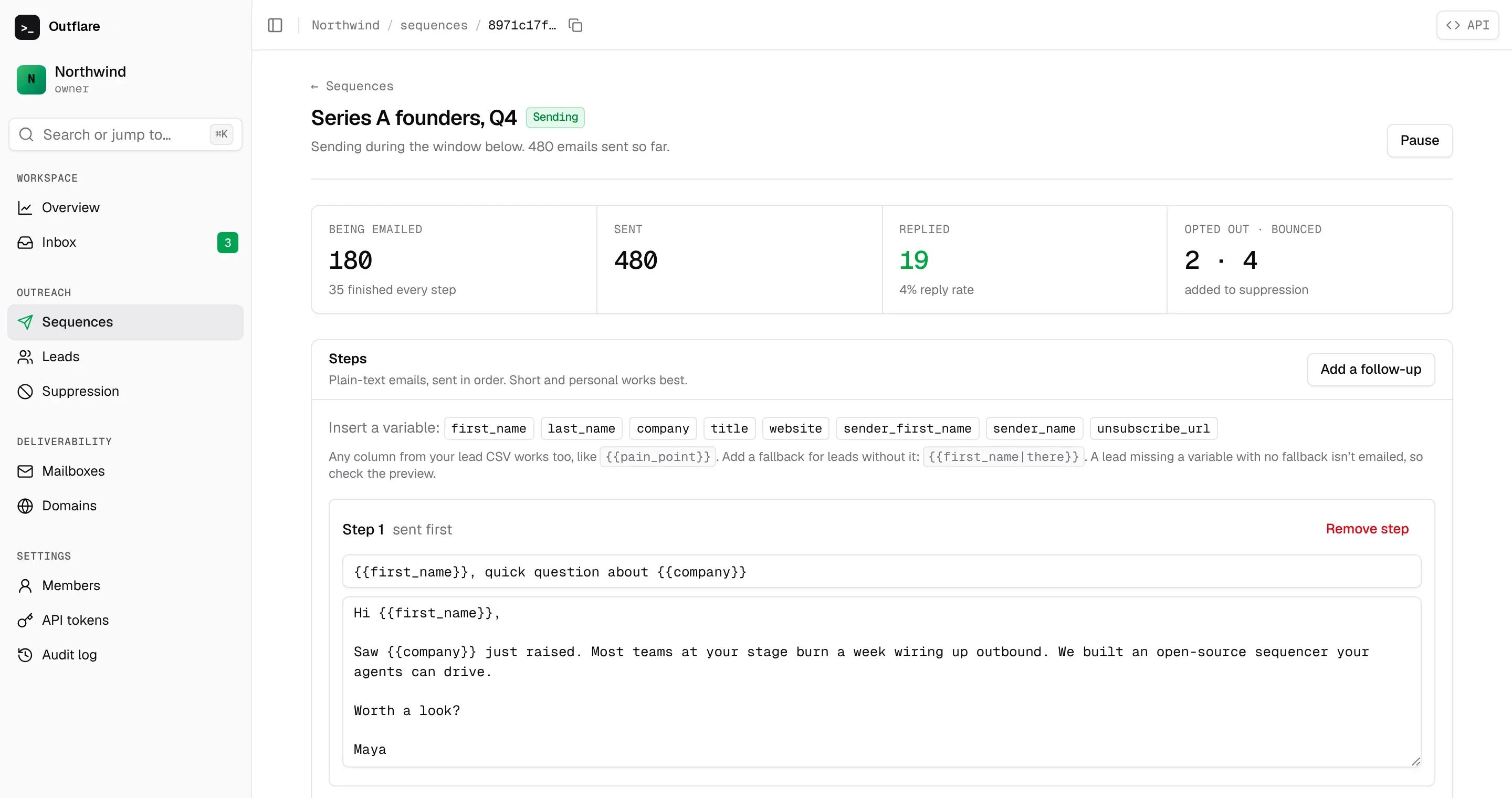This screenshot has height=798, width=1512.
Task: Click the Domains globe icon
Action: pyautogui.click(x=25, y=506)
